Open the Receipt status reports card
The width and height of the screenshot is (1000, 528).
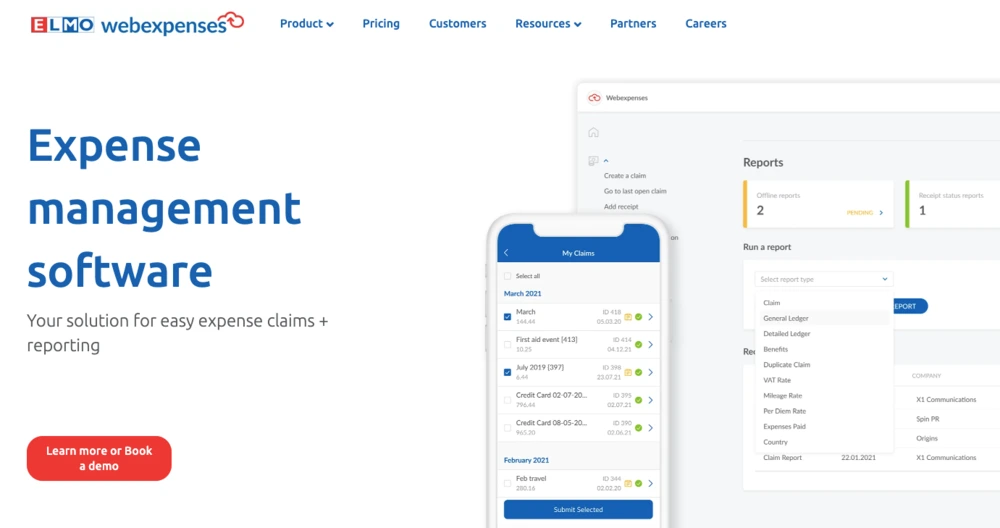952,204
